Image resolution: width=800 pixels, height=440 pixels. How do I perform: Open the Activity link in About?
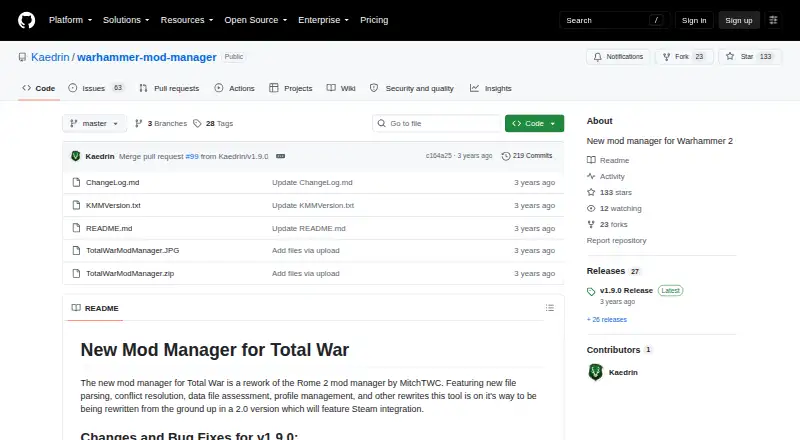(x=606, y=176)
